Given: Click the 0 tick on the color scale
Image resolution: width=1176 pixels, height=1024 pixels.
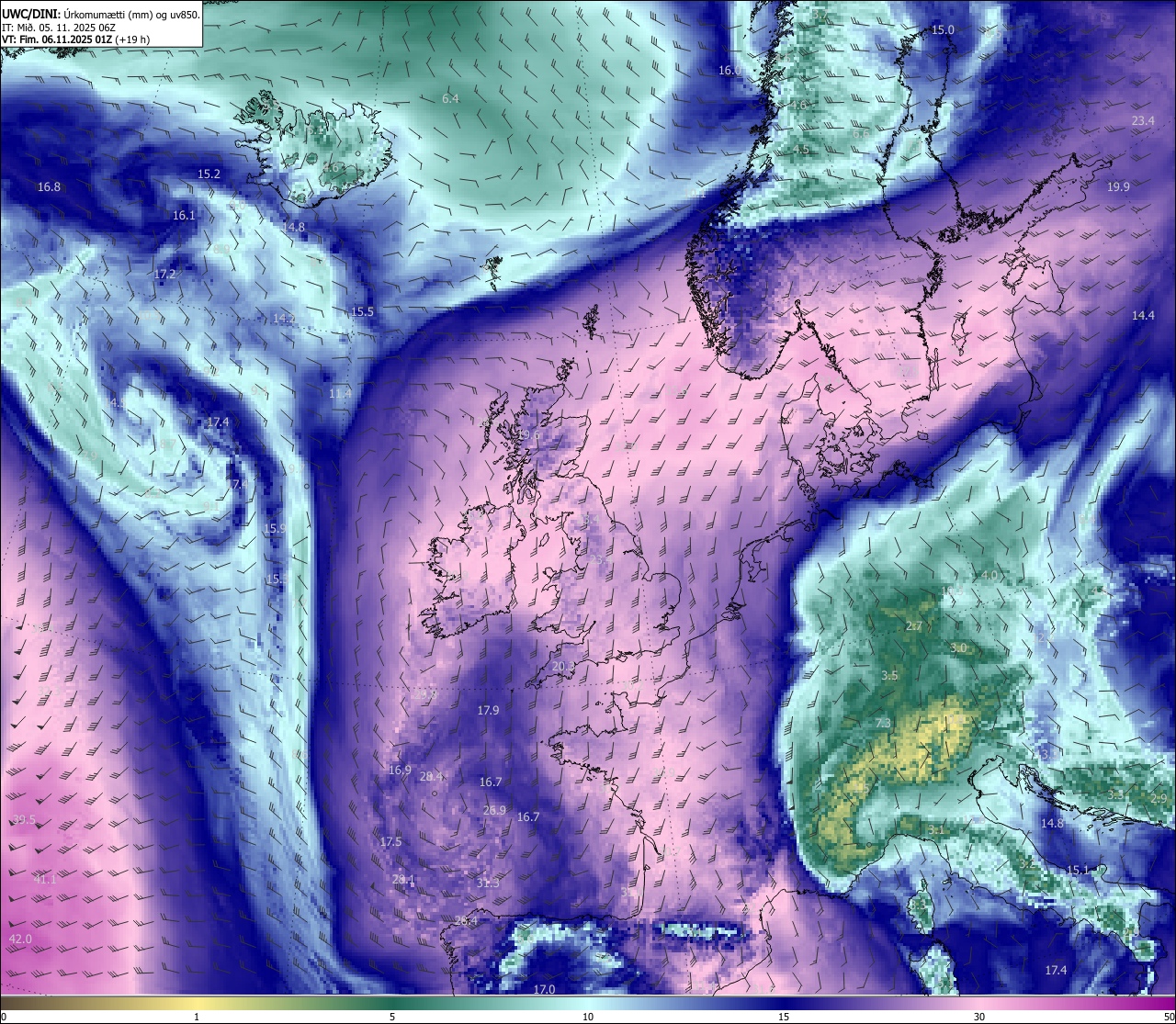Looking at the screenshot, I should tap(4, 1017).
